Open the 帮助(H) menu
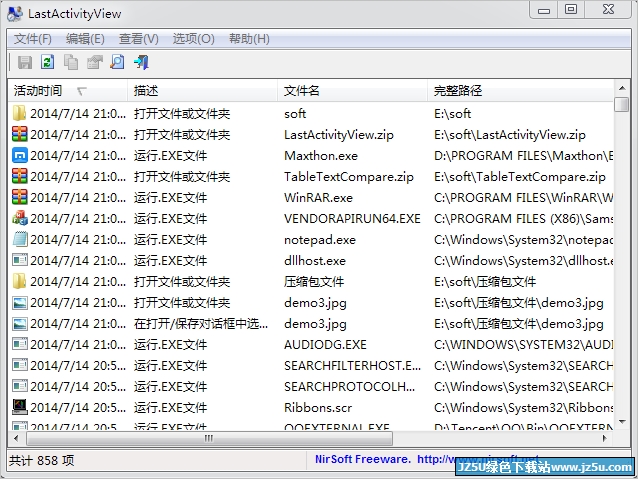This screenshot has height=479, width=638. pos(249,39)
